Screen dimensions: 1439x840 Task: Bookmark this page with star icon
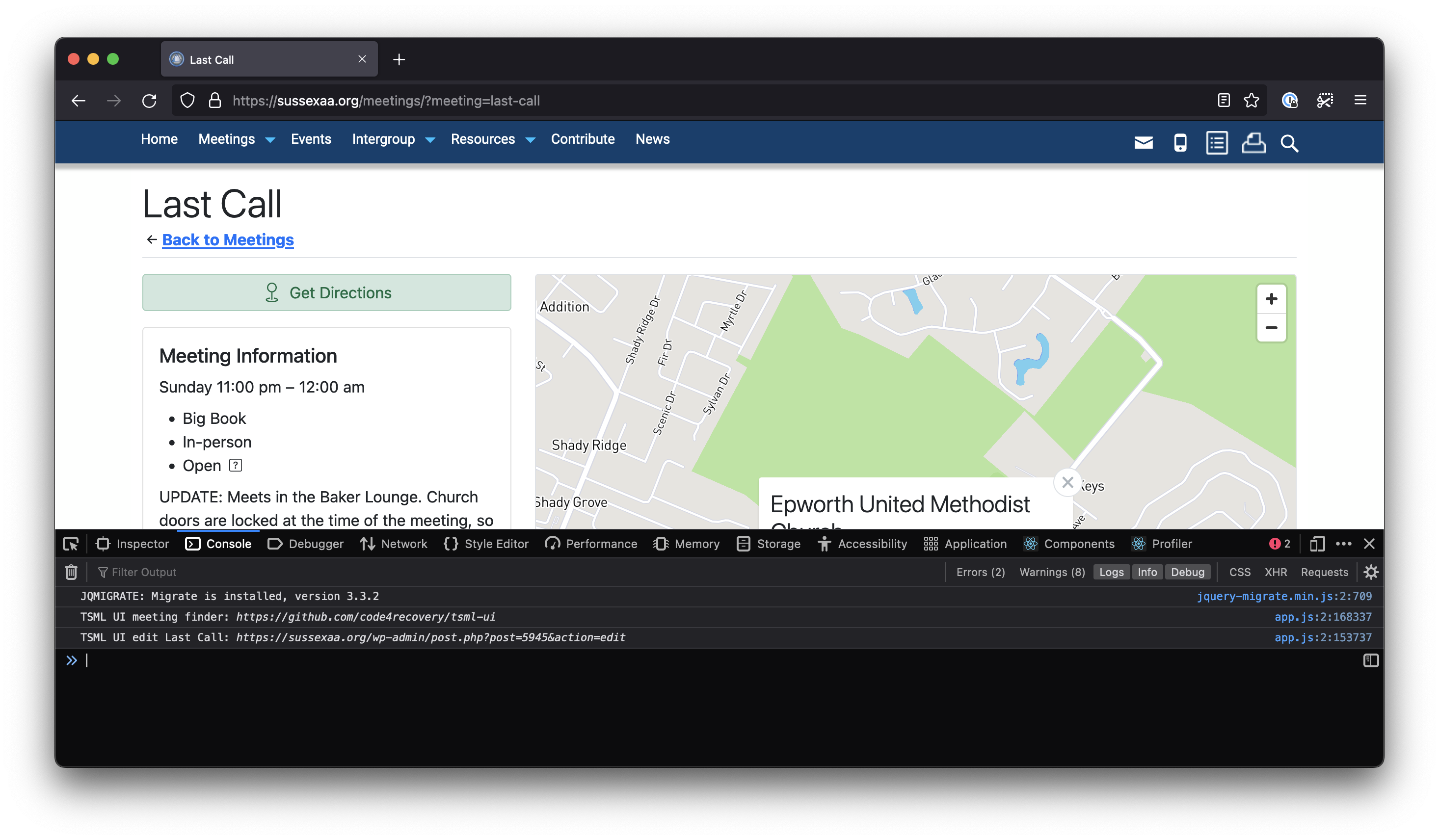pos(1251,101)
